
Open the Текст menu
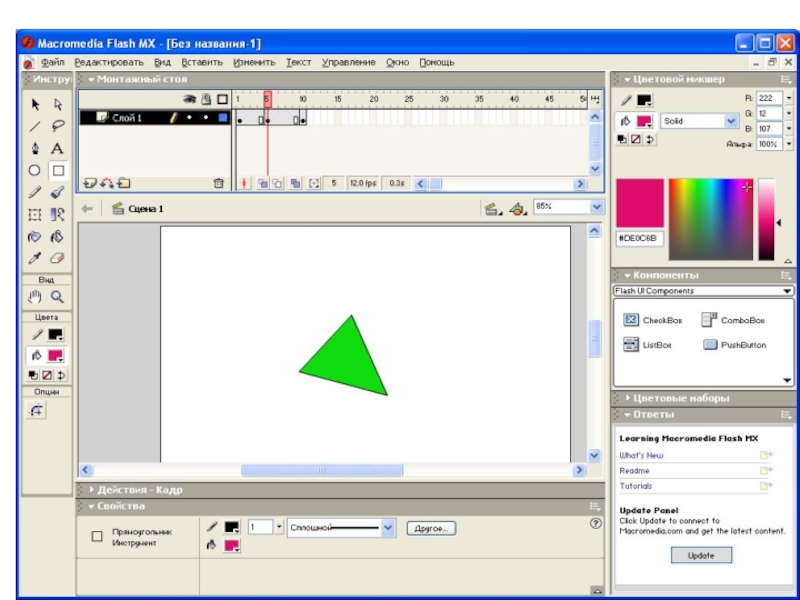click(299, 62)
